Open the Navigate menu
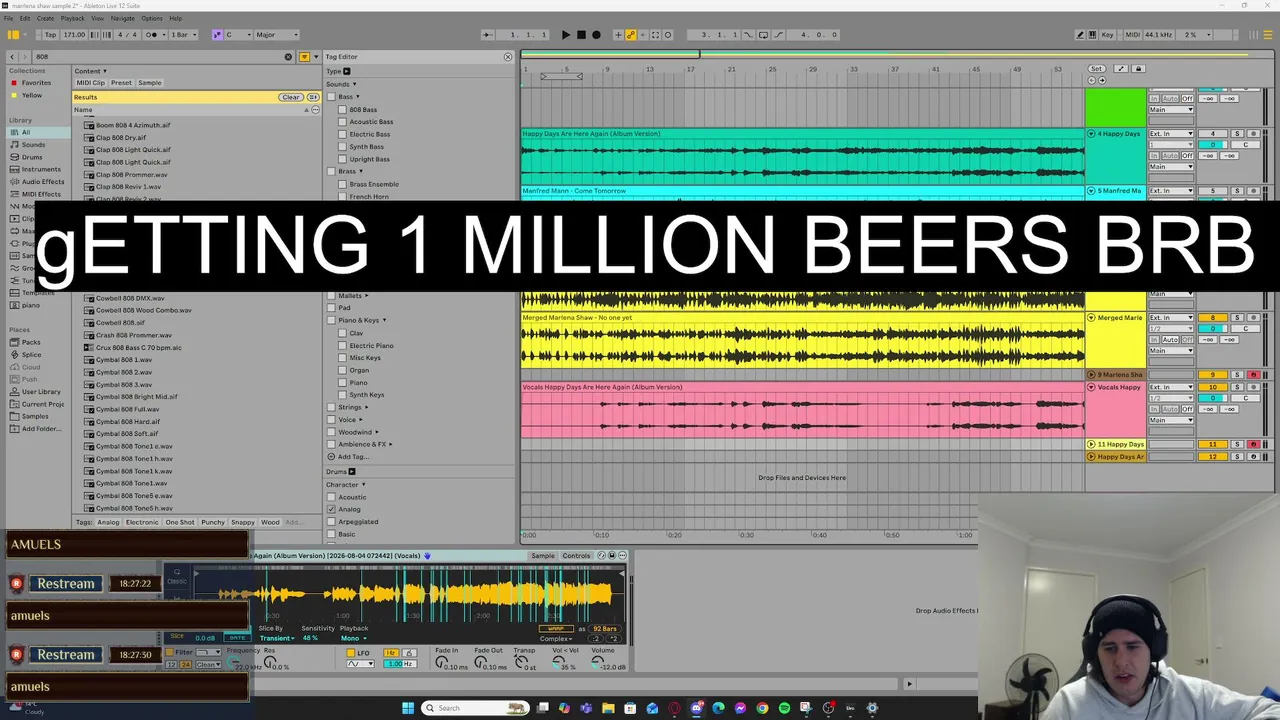Image resolution: width=1280 pixels, height=720 pixels. click(x=122, y=18)
